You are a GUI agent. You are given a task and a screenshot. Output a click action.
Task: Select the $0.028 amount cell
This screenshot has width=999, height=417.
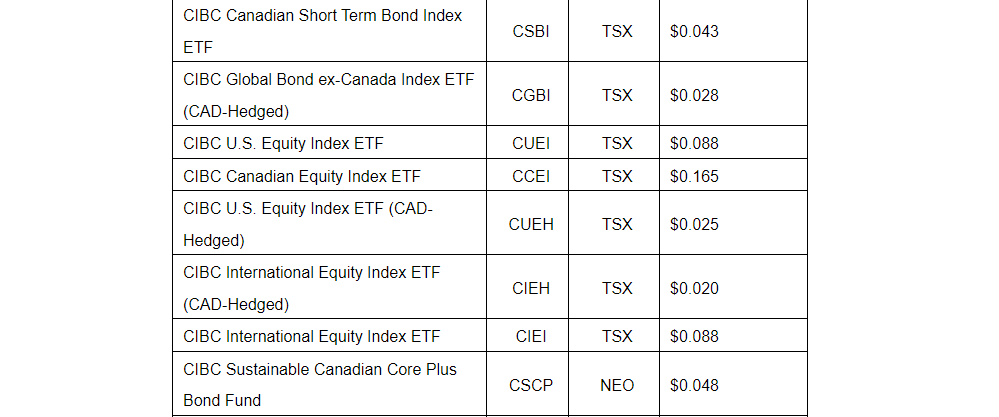tap(695, 95)
